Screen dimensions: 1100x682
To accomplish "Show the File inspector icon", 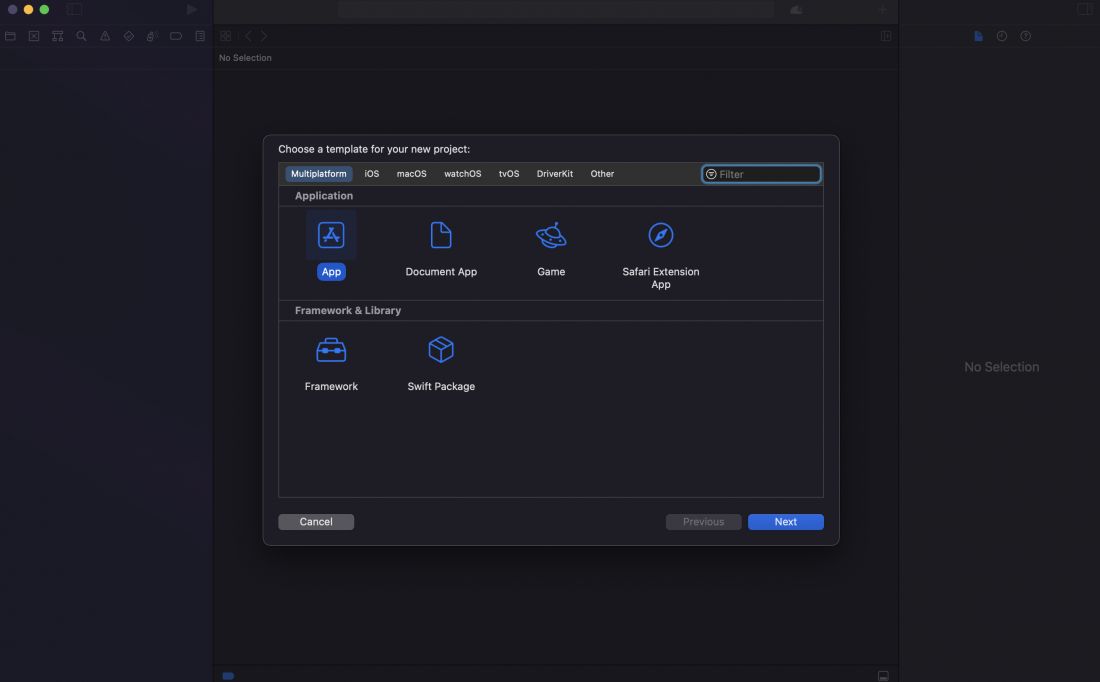I will 979,36.
